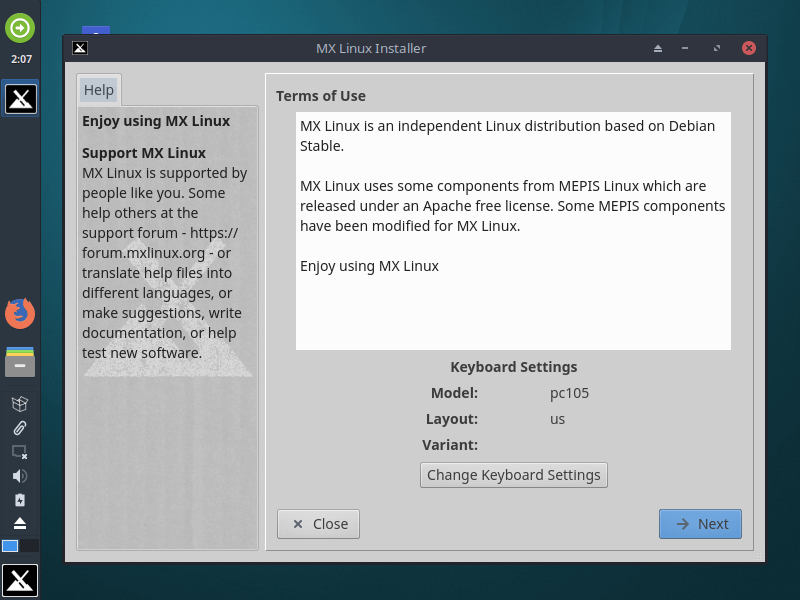Launch the menu via the green logo icon
Screen dimensions: 800x600
[20, 29]
